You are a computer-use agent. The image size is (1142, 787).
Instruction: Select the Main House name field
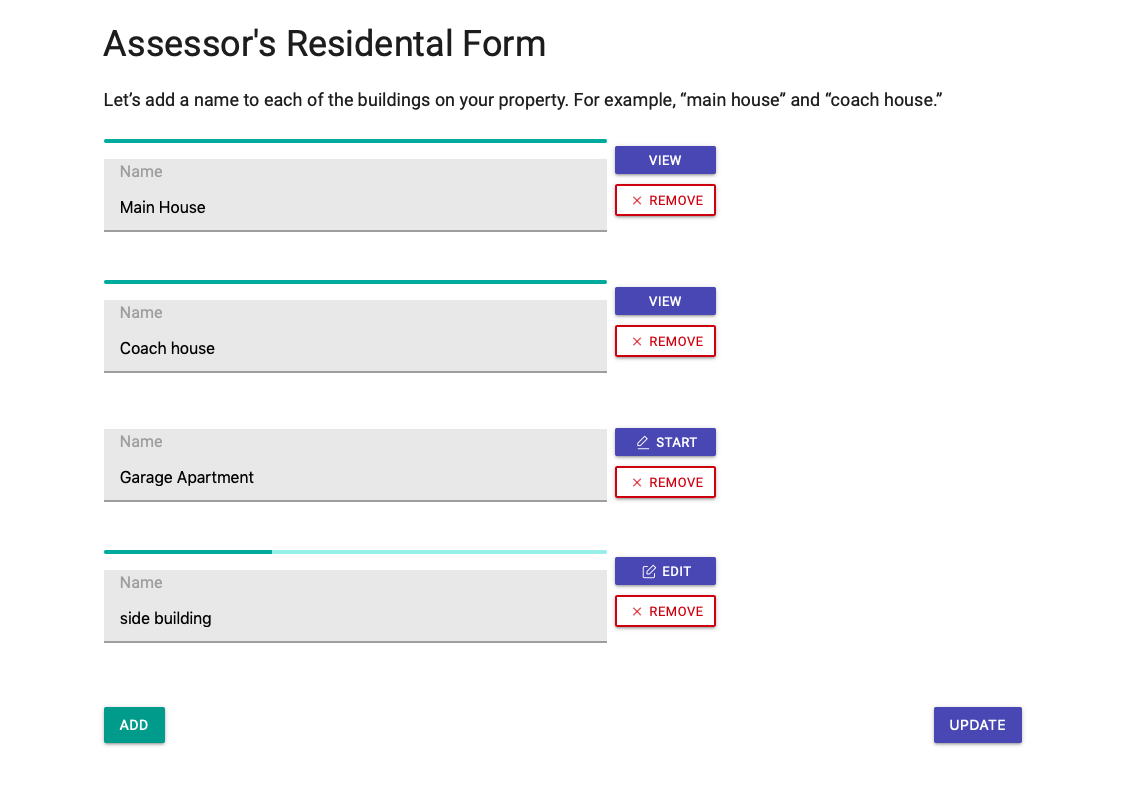355,195
